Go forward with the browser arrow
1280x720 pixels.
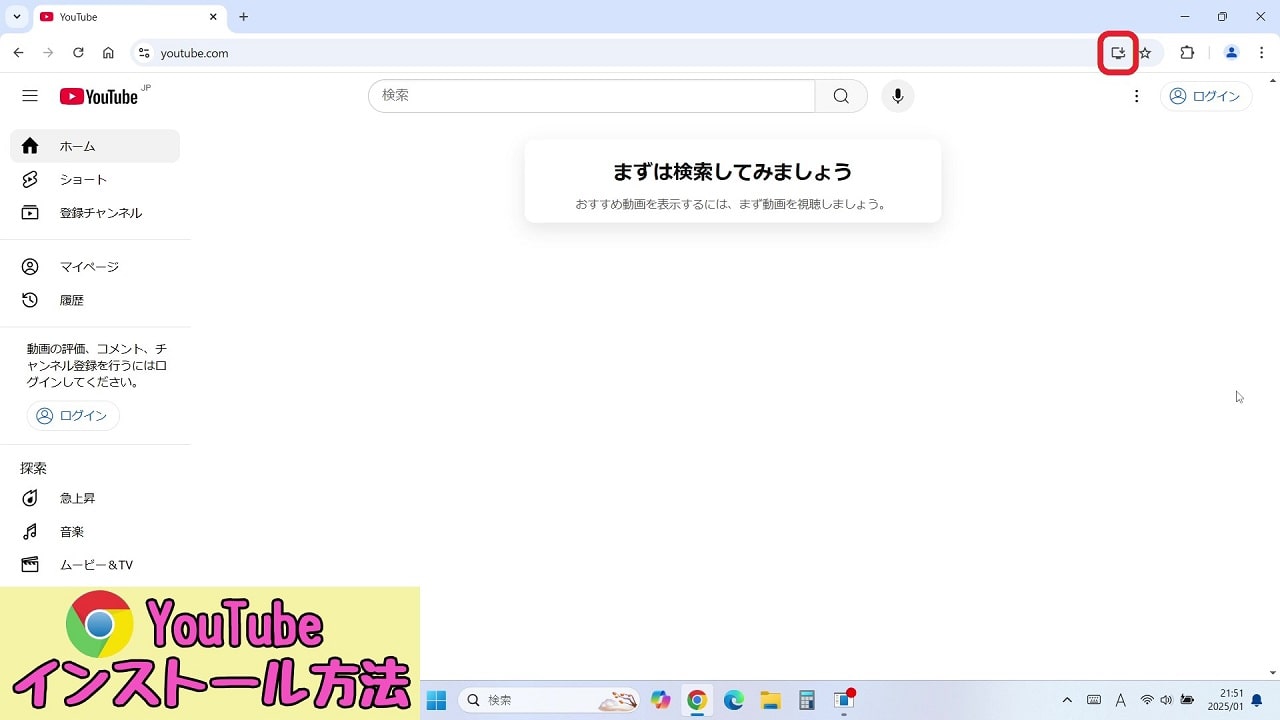coord(48,53)
